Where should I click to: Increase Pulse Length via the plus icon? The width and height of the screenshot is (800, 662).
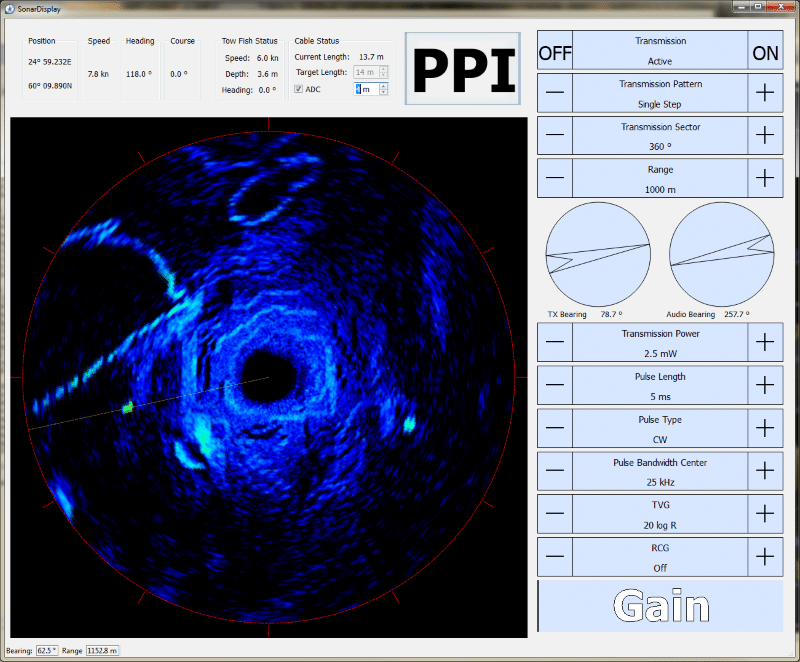pos(766,384)
